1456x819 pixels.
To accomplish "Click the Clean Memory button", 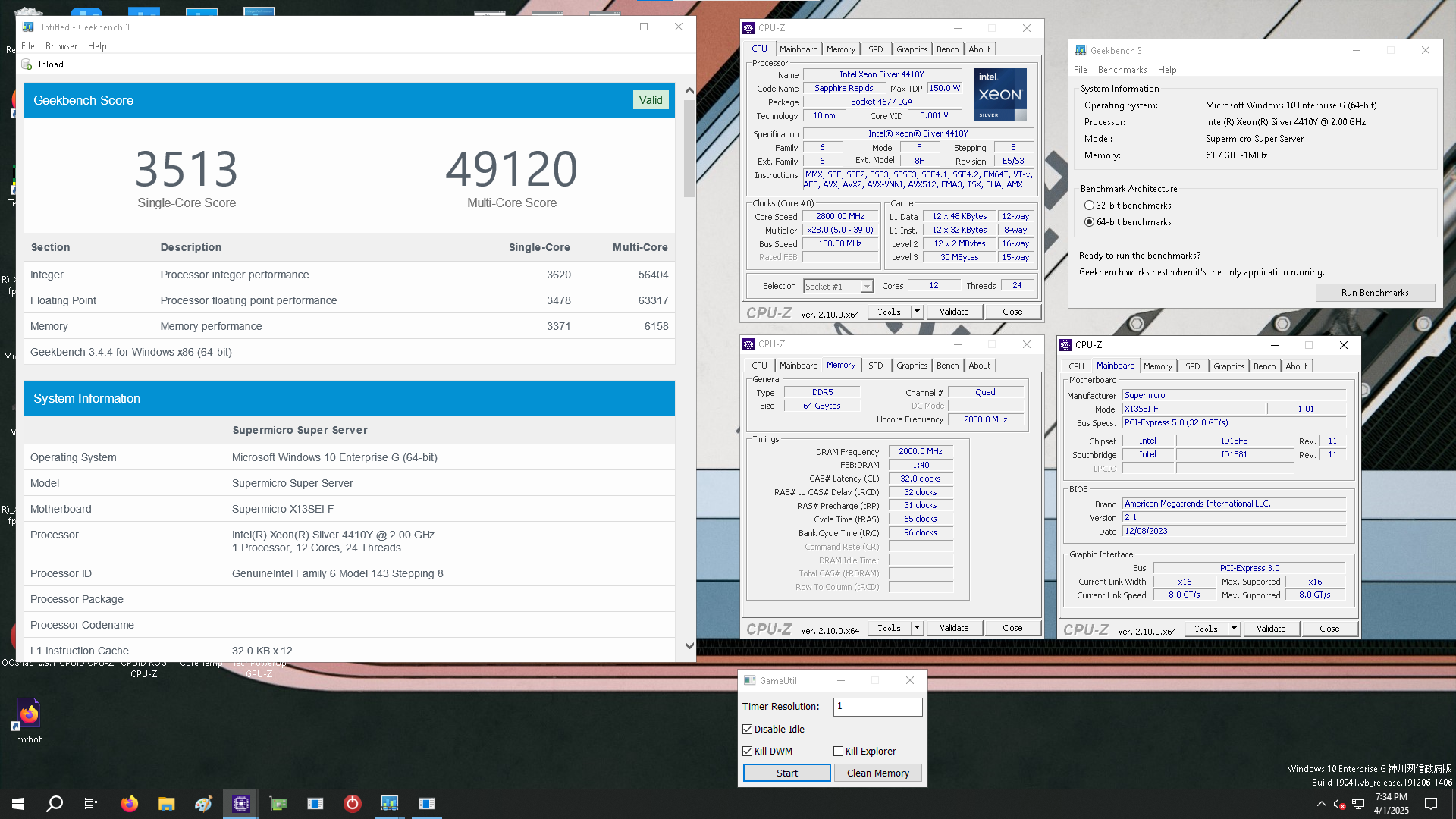I will pos(877,773).
